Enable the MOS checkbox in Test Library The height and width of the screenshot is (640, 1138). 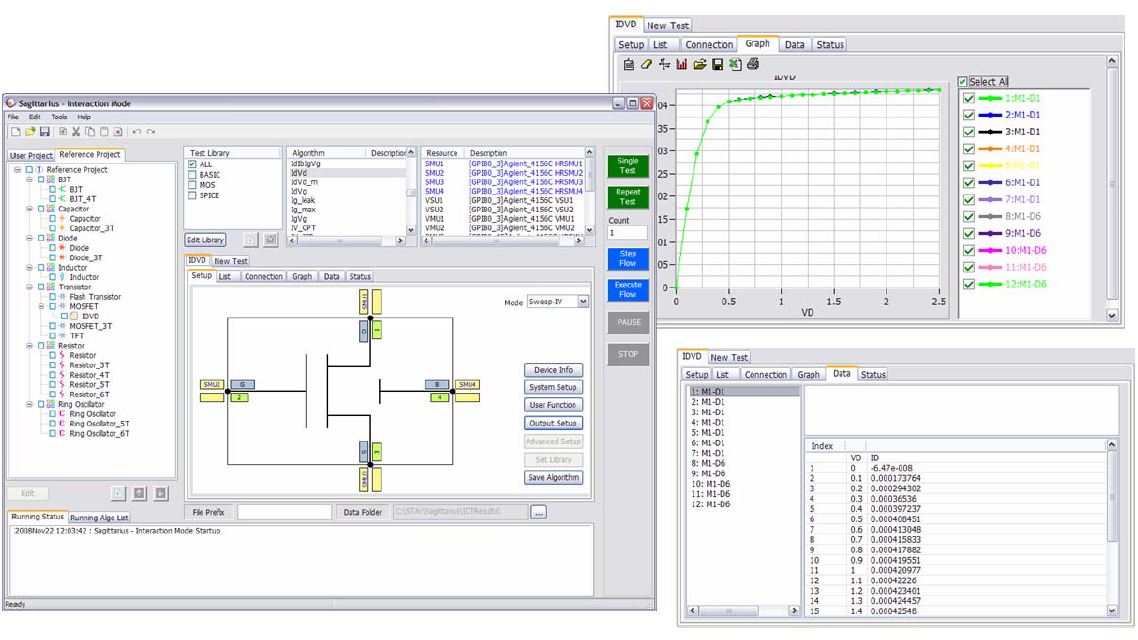192,185
